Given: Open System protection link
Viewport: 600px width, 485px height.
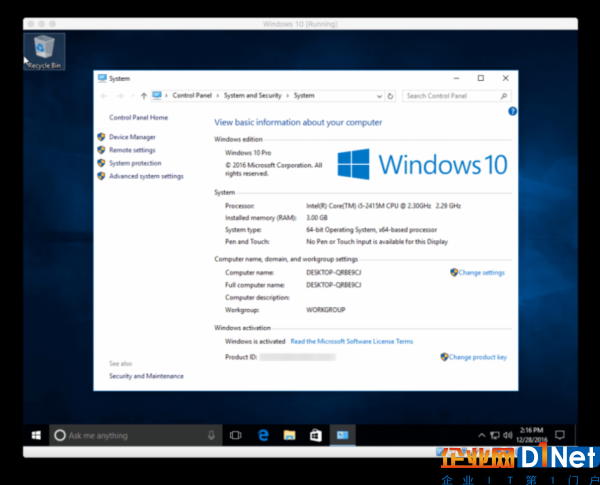Looking at the screenshot, I should click(135, 163).
